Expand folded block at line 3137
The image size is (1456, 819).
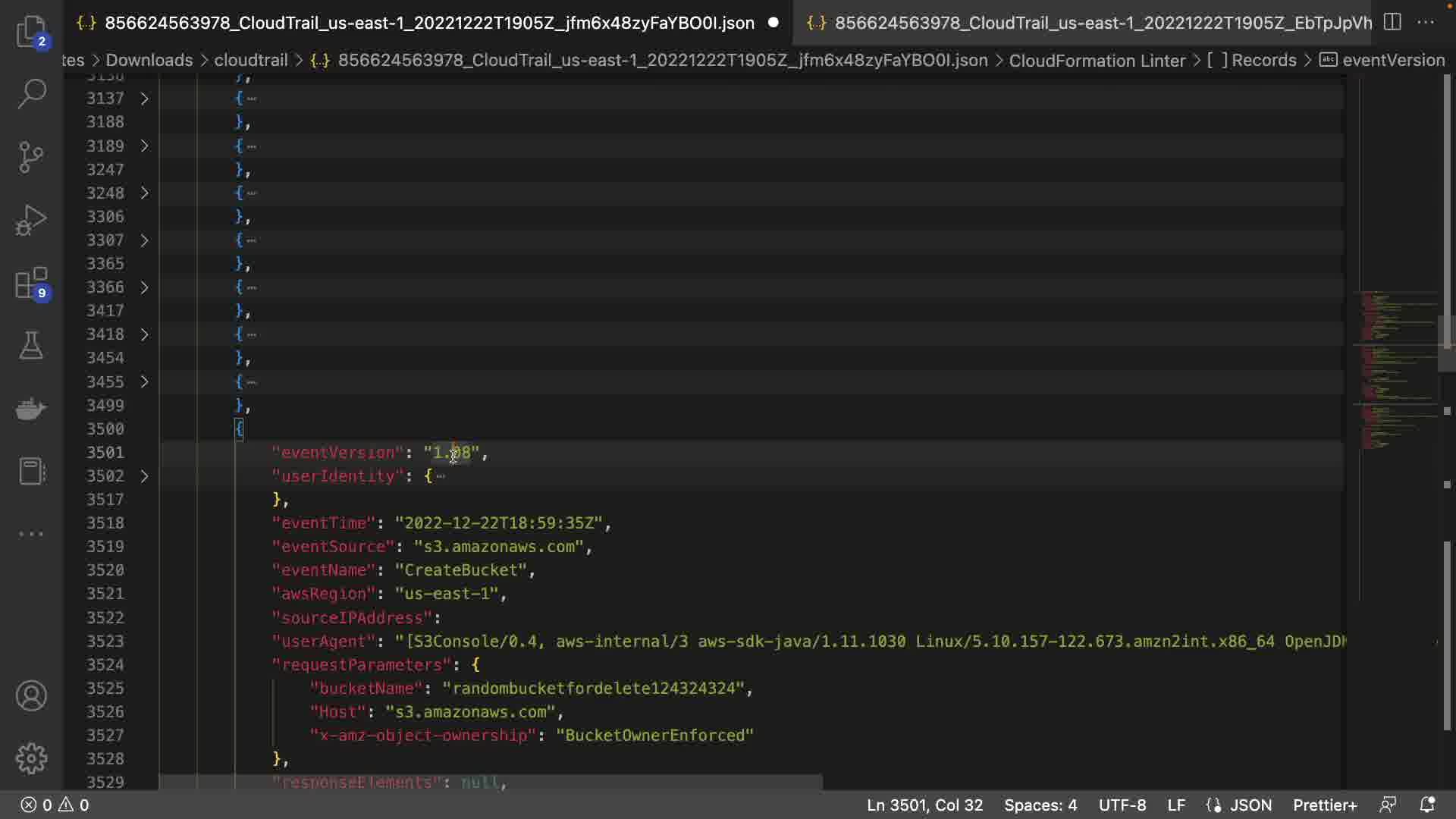click(x=144, y=99)
